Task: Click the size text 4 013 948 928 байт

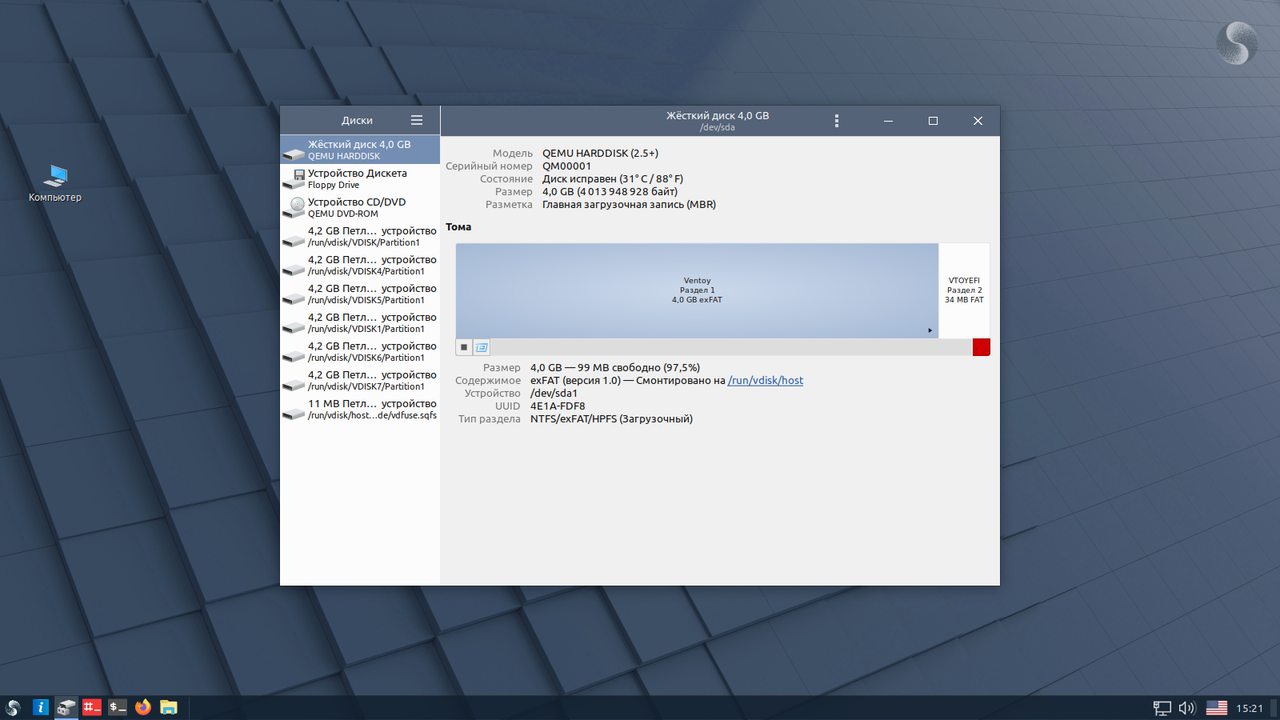Action: tap(627, 192)
